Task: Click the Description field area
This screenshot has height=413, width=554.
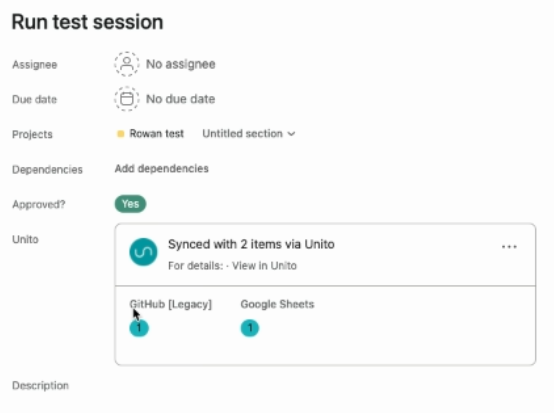Action: [40, 385]
